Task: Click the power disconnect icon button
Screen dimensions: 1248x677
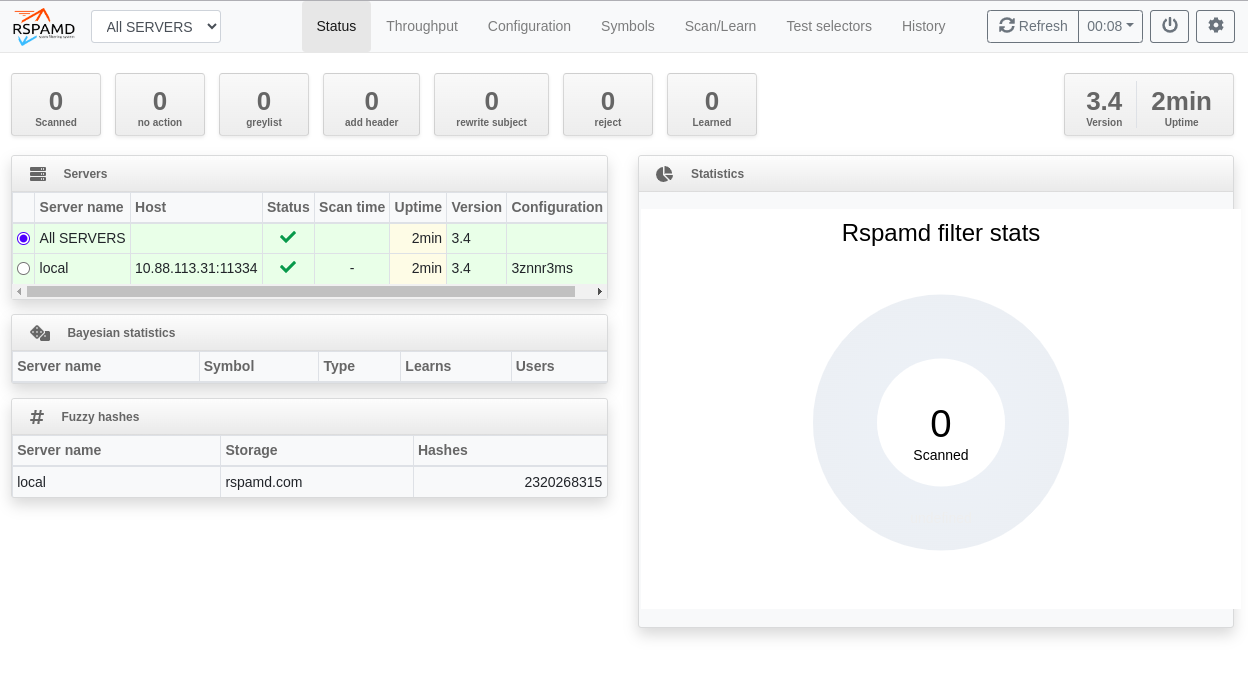Action: tap(1169, 26)
